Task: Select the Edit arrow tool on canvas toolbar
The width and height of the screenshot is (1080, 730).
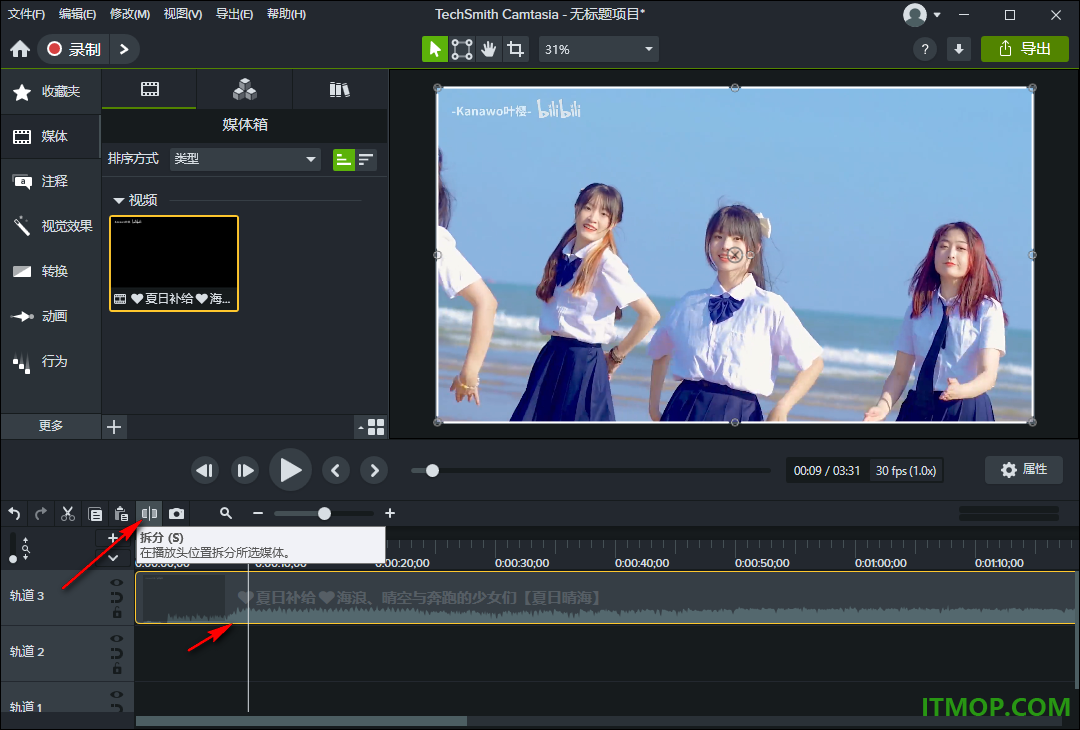Action: [x=435, y=49]
